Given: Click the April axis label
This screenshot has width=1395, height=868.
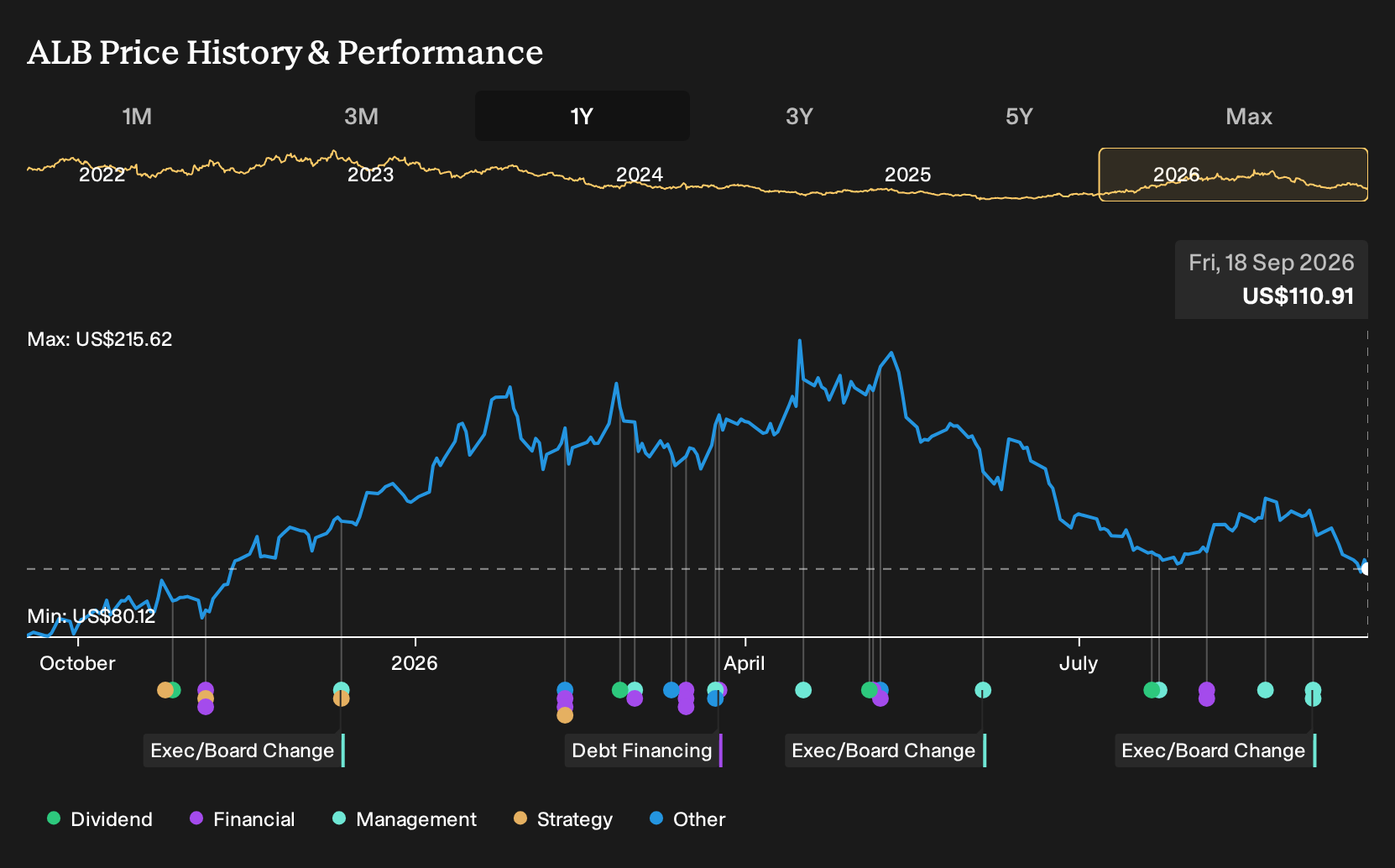Looking at the screenshot, I should [x=745, y=663].
